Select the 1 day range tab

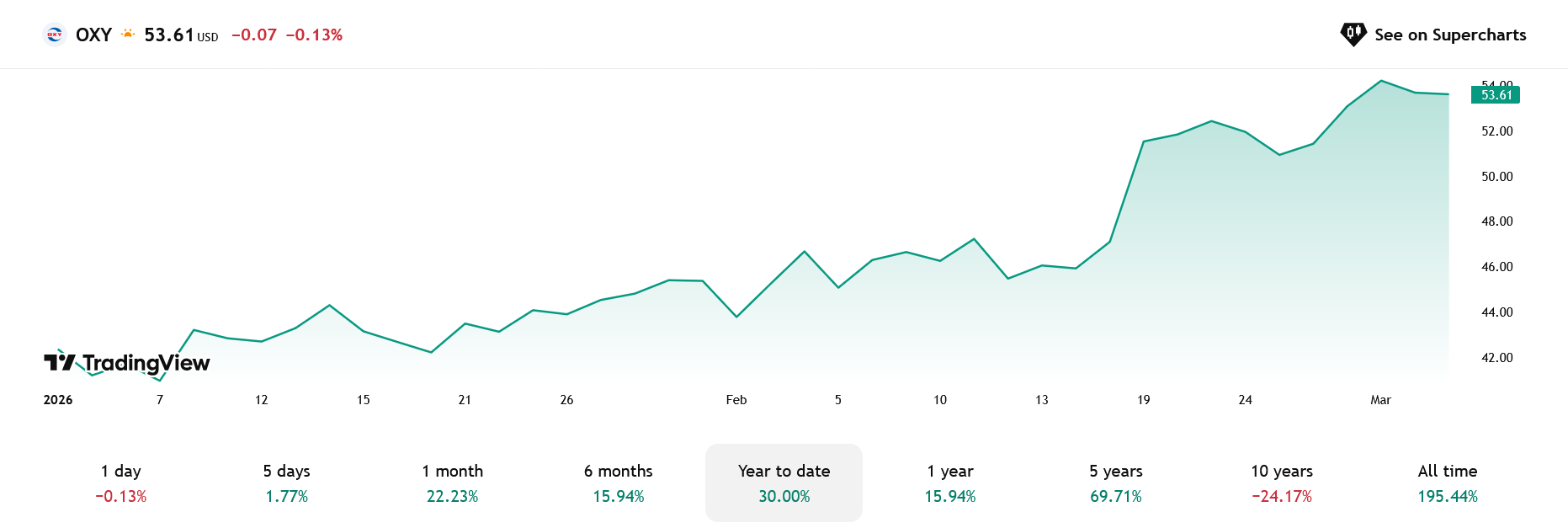[121, 483]
